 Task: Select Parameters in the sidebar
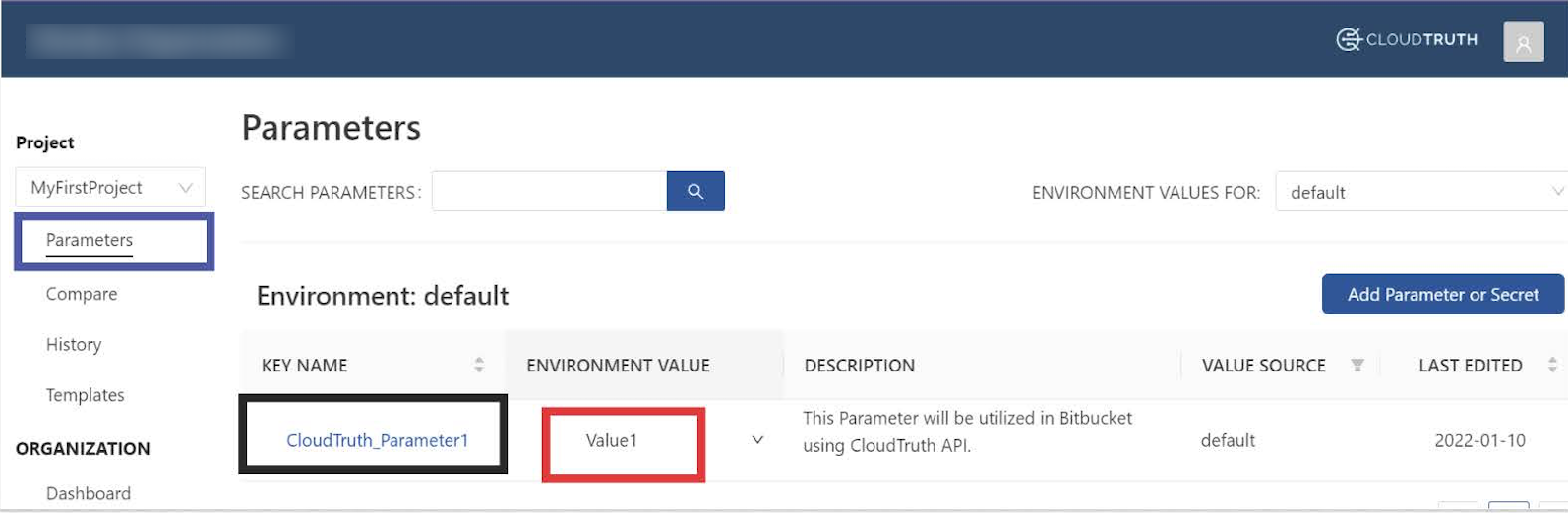coord(90,240)
